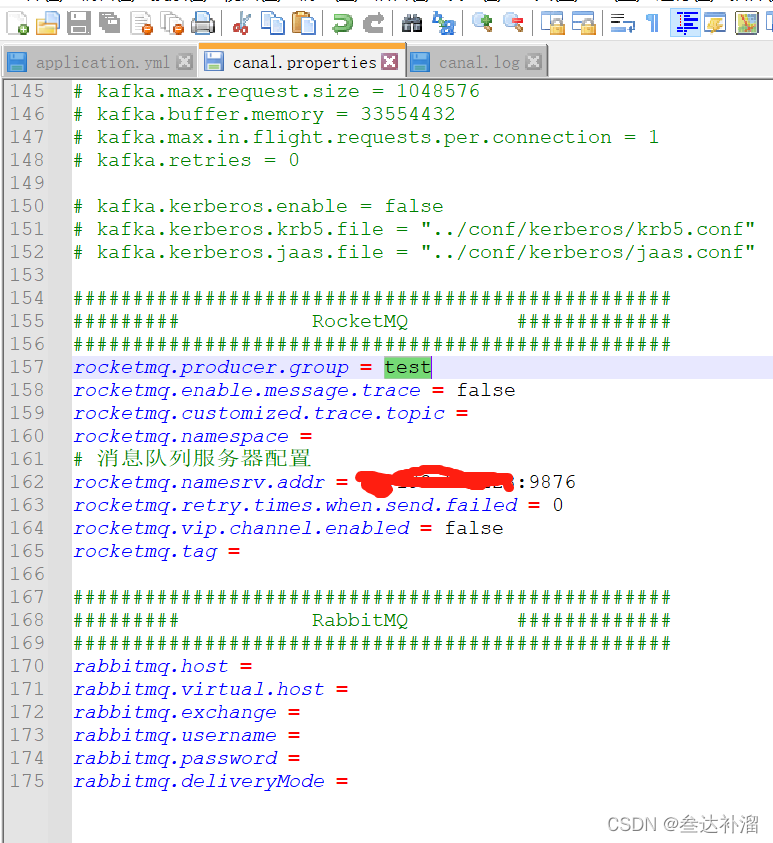This screenshot has height=843, width=773.
Task: Toggle synchronized vertical scrolling icon
Action: [x=553, y=24]
